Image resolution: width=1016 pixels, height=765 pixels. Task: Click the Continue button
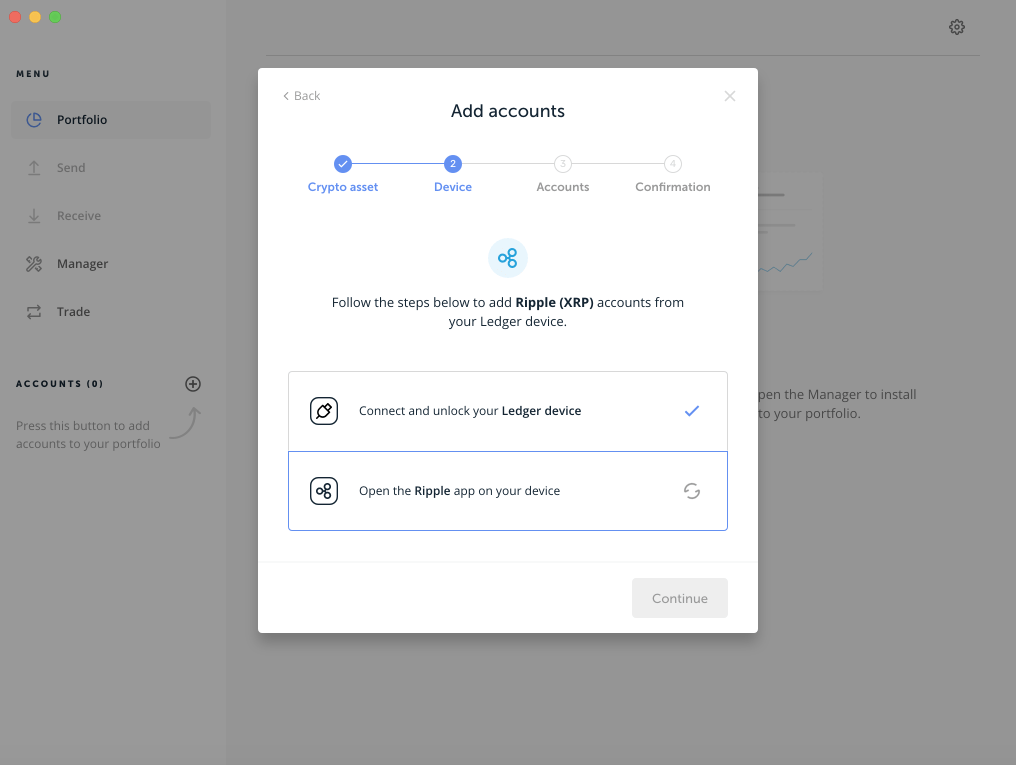(x=680, y=598)
